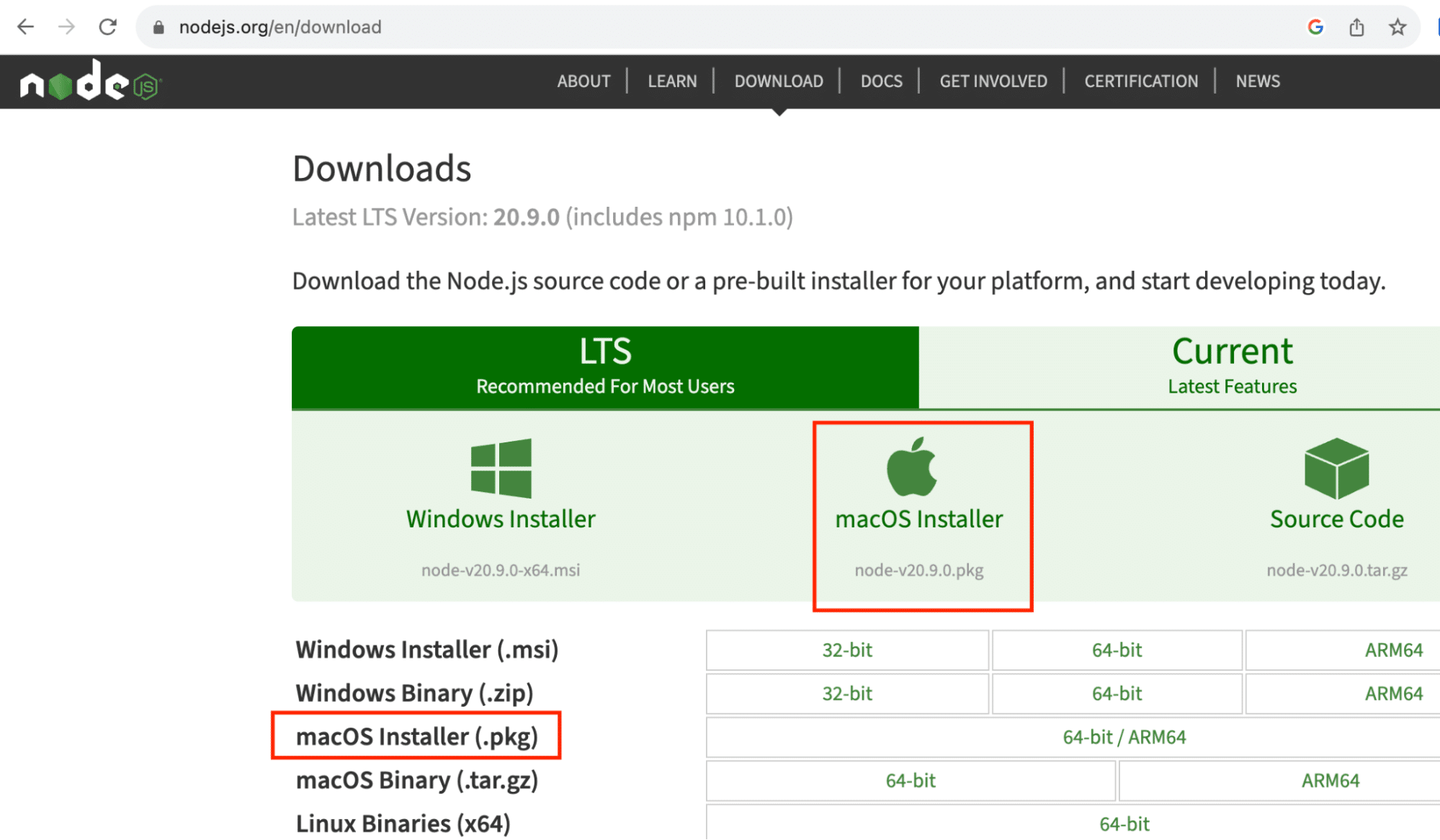Click the Source Code cube icon
This screenshot has width=1440, height=840.
tap(1336, 468)
